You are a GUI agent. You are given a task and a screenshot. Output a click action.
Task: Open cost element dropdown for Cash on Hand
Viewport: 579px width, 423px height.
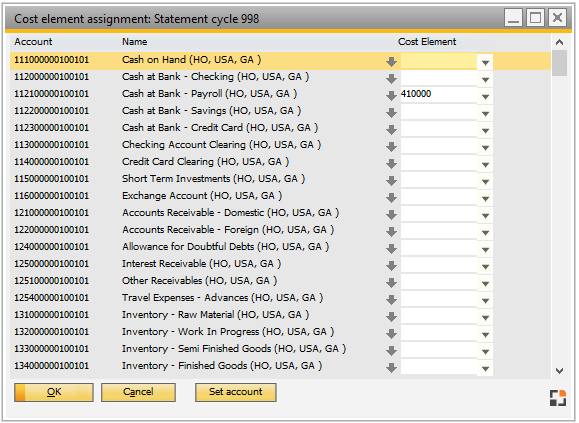485,62
